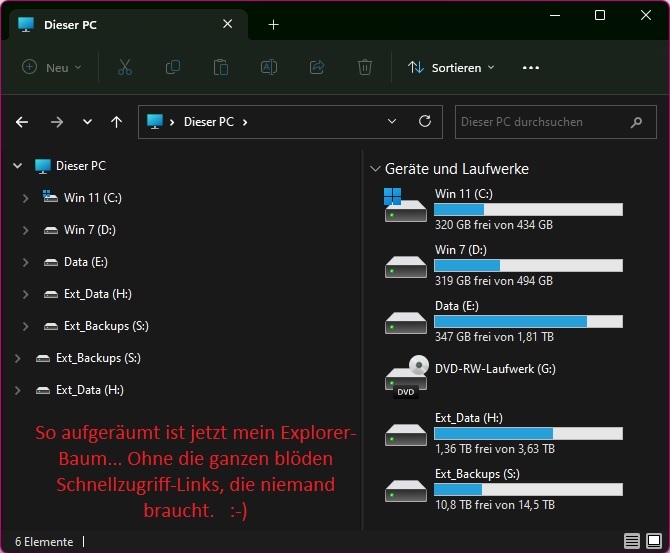Click the Ext_Backups (S:) usage bar
The width and height of the screenshot is (670, 553).
pyautogui.click(x=528, y=489)
